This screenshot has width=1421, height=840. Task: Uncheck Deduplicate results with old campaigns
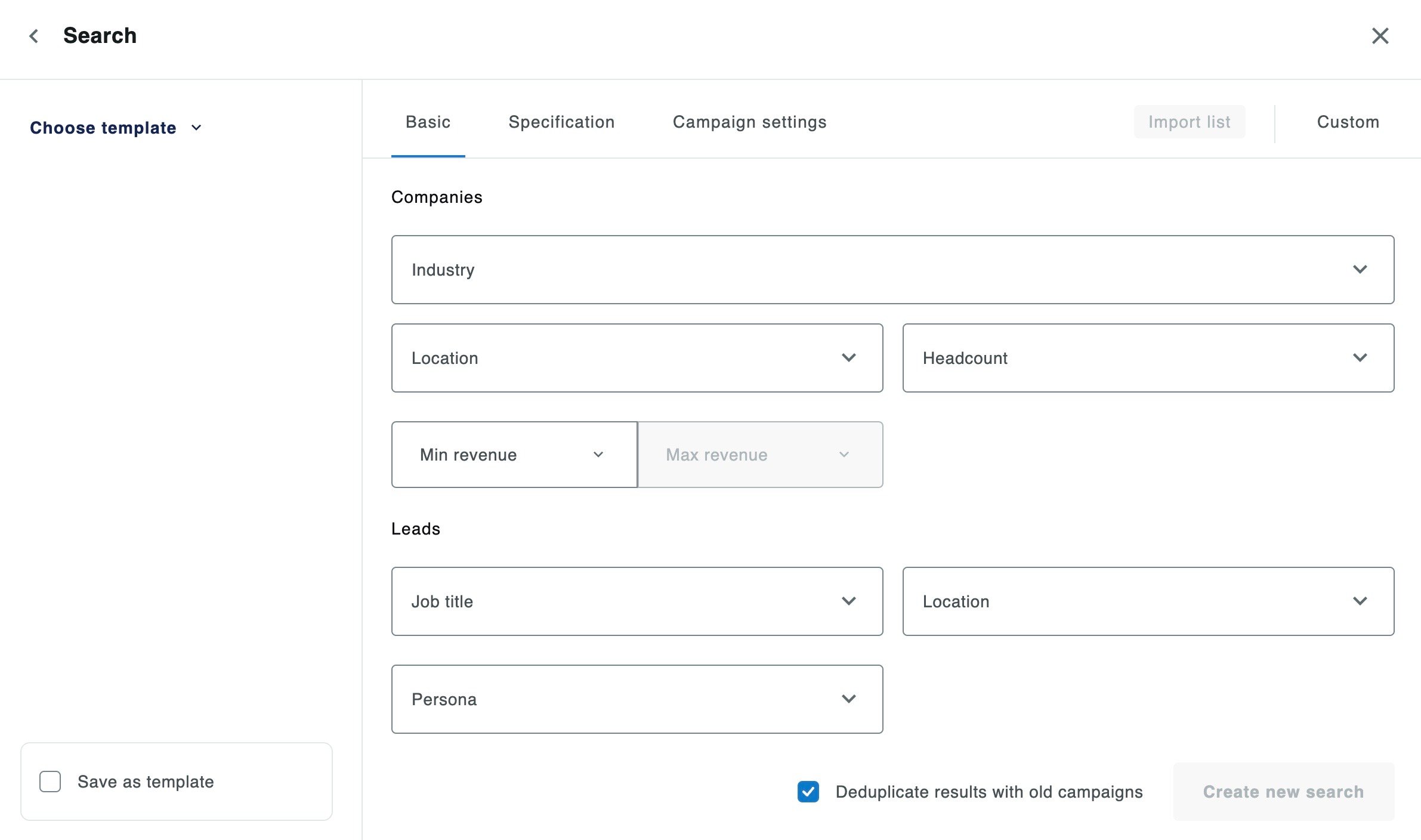coord(808,792)
